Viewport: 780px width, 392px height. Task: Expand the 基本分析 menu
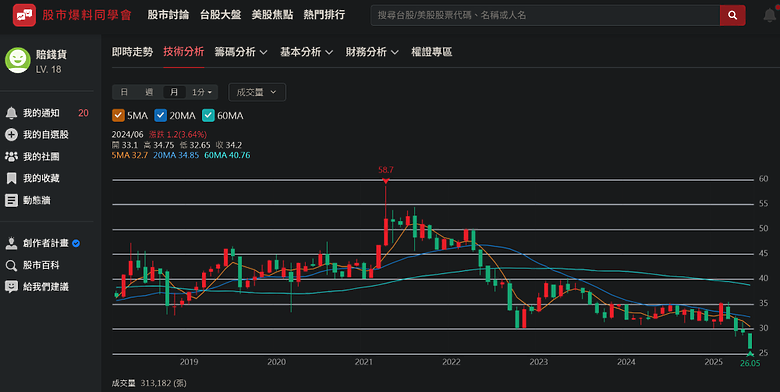coord(306,52)
